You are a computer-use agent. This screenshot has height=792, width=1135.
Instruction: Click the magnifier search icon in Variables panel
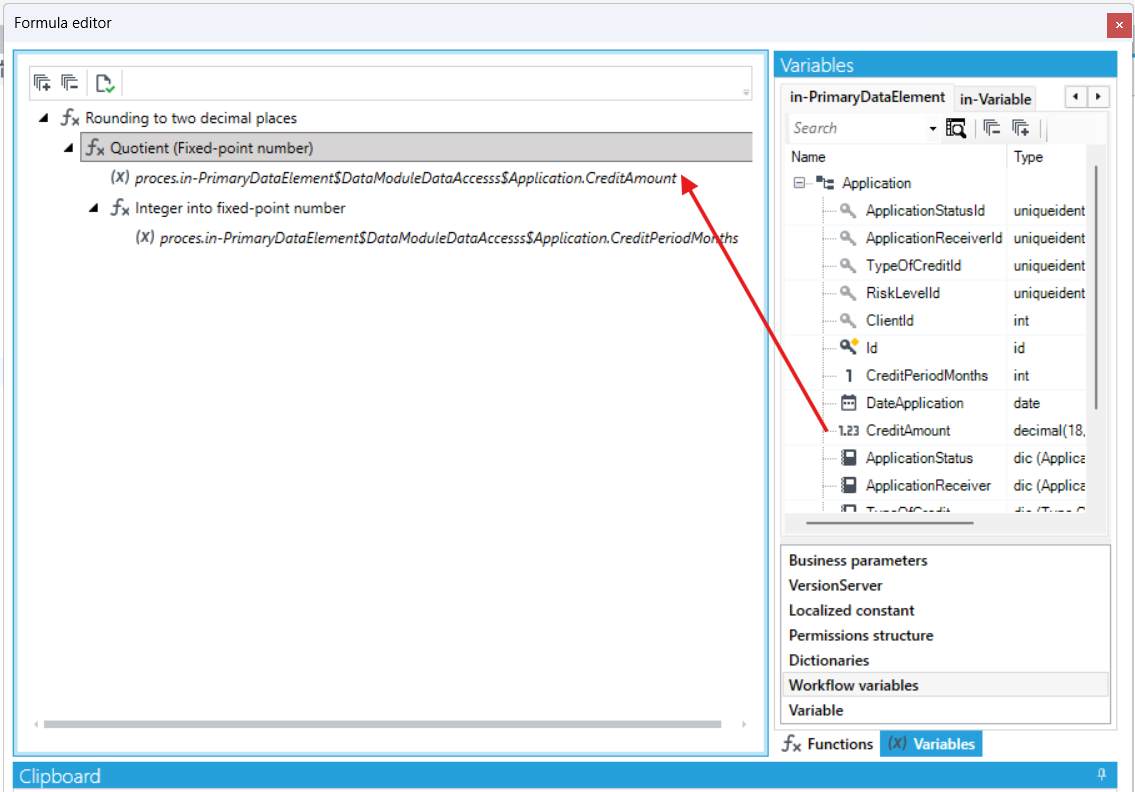pos(955,128)
